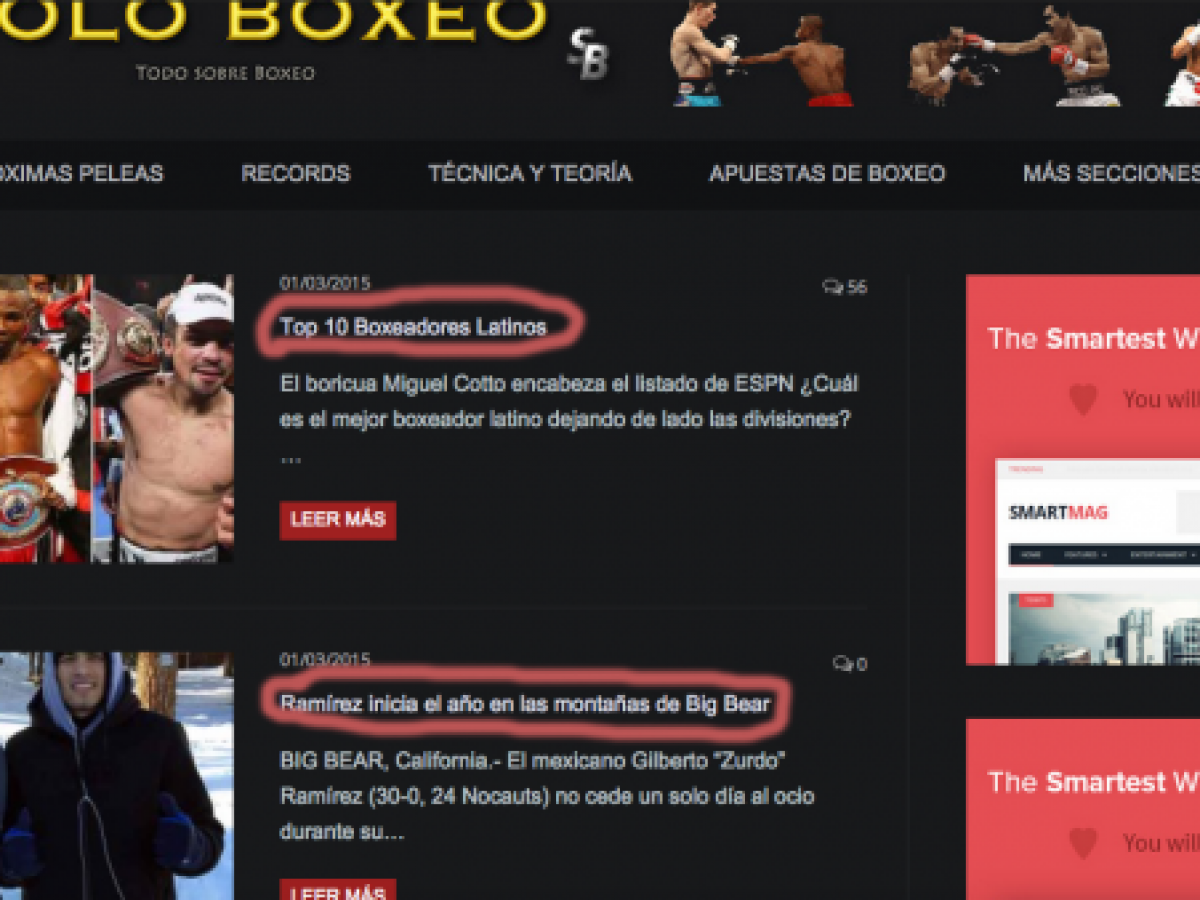The height and width of the screenshot is (900, 1200).
Task: Select APUESTAS DE BOXEO menu
Action: click(x=827, y=173)
